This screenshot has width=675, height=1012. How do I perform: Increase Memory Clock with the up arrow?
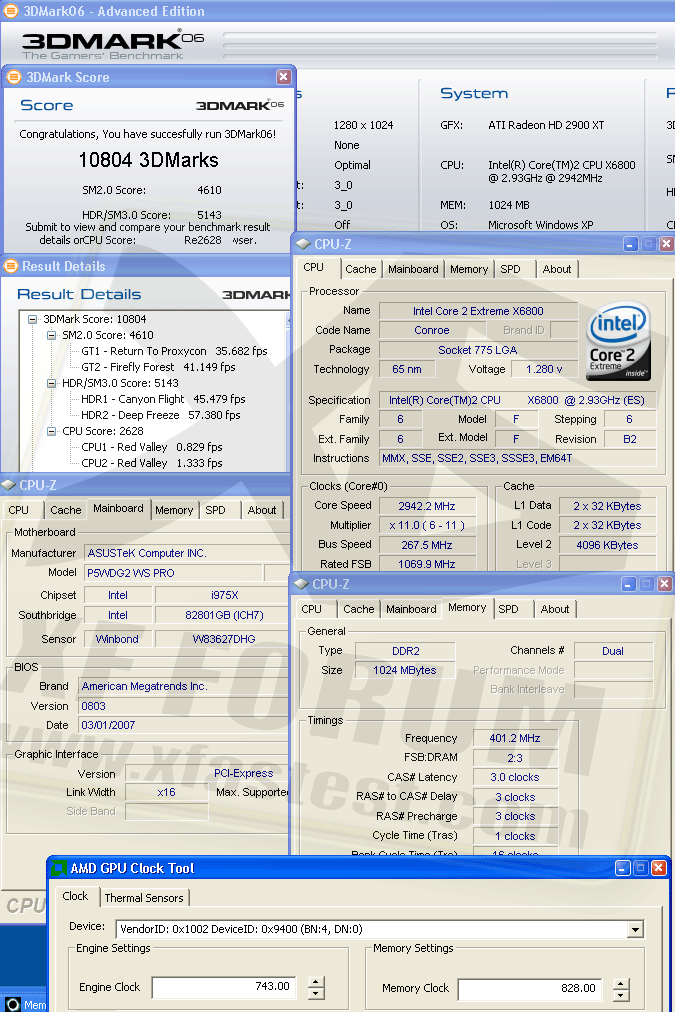pyautogui.click(x=621, y=984)
